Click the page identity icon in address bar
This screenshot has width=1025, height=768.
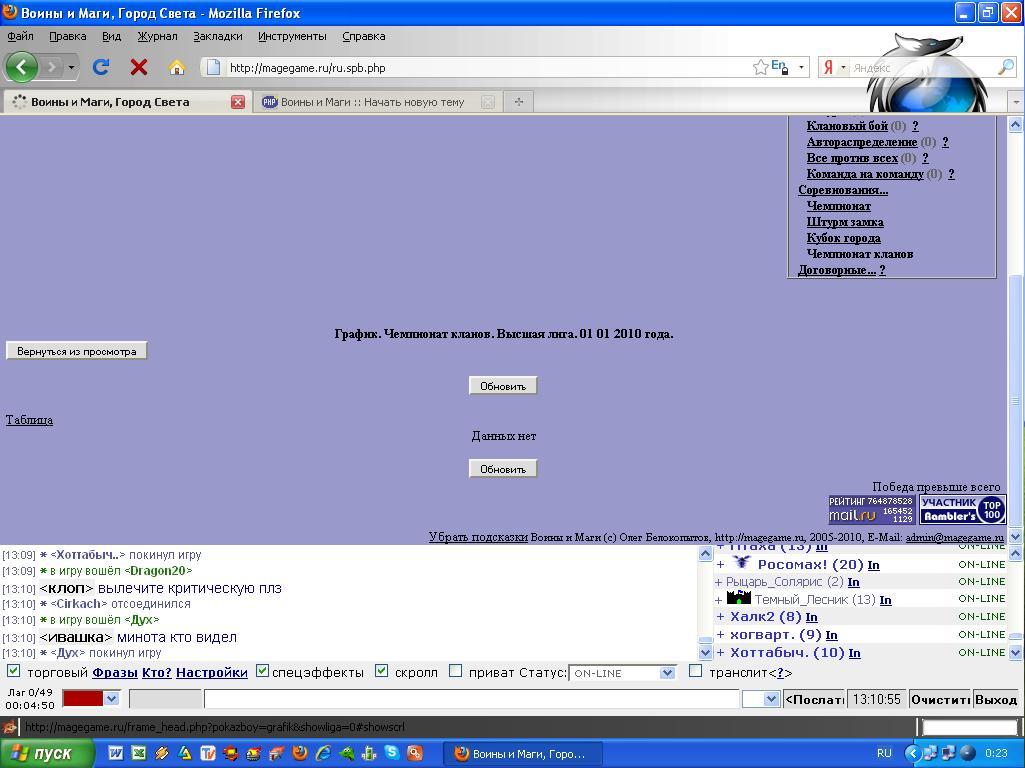(213, 67)
